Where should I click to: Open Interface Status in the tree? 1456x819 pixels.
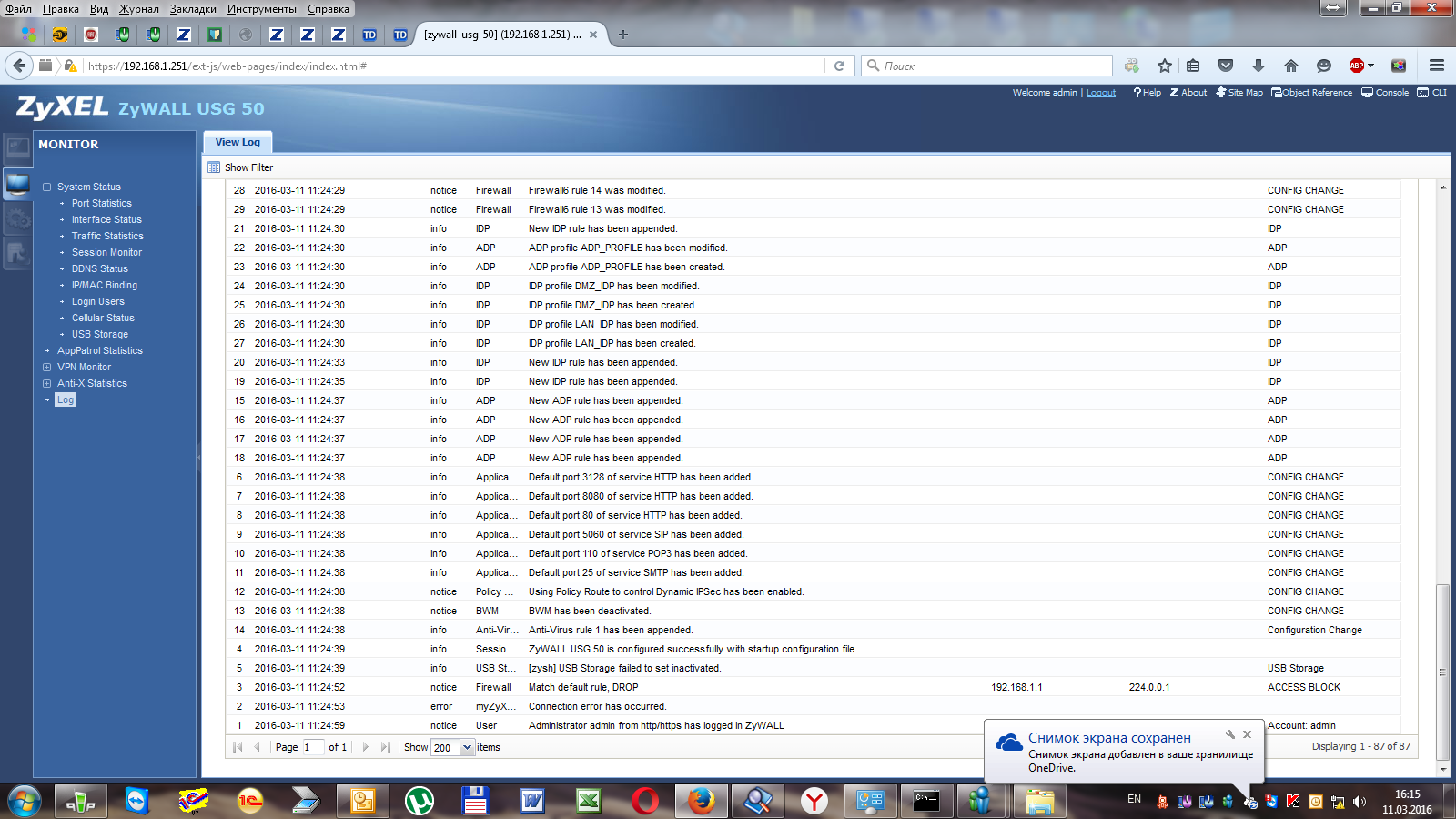(106, 219)
